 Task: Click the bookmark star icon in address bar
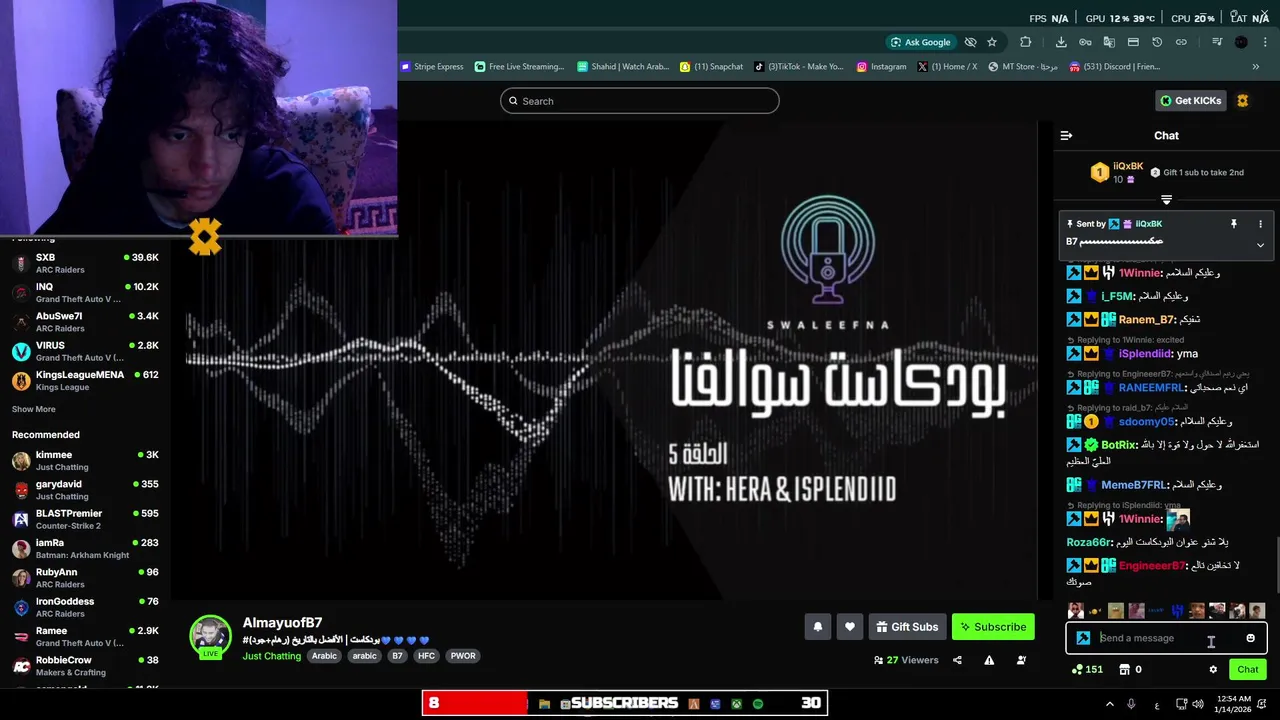992,42
